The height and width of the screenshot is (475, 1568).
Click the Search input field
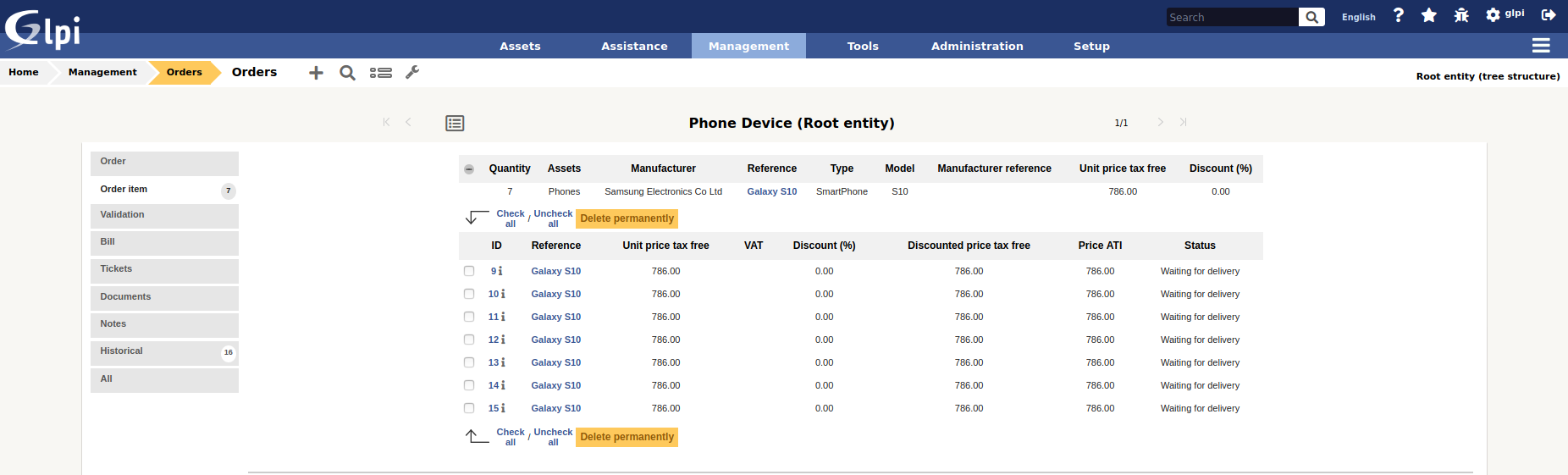coord(1231,17)
